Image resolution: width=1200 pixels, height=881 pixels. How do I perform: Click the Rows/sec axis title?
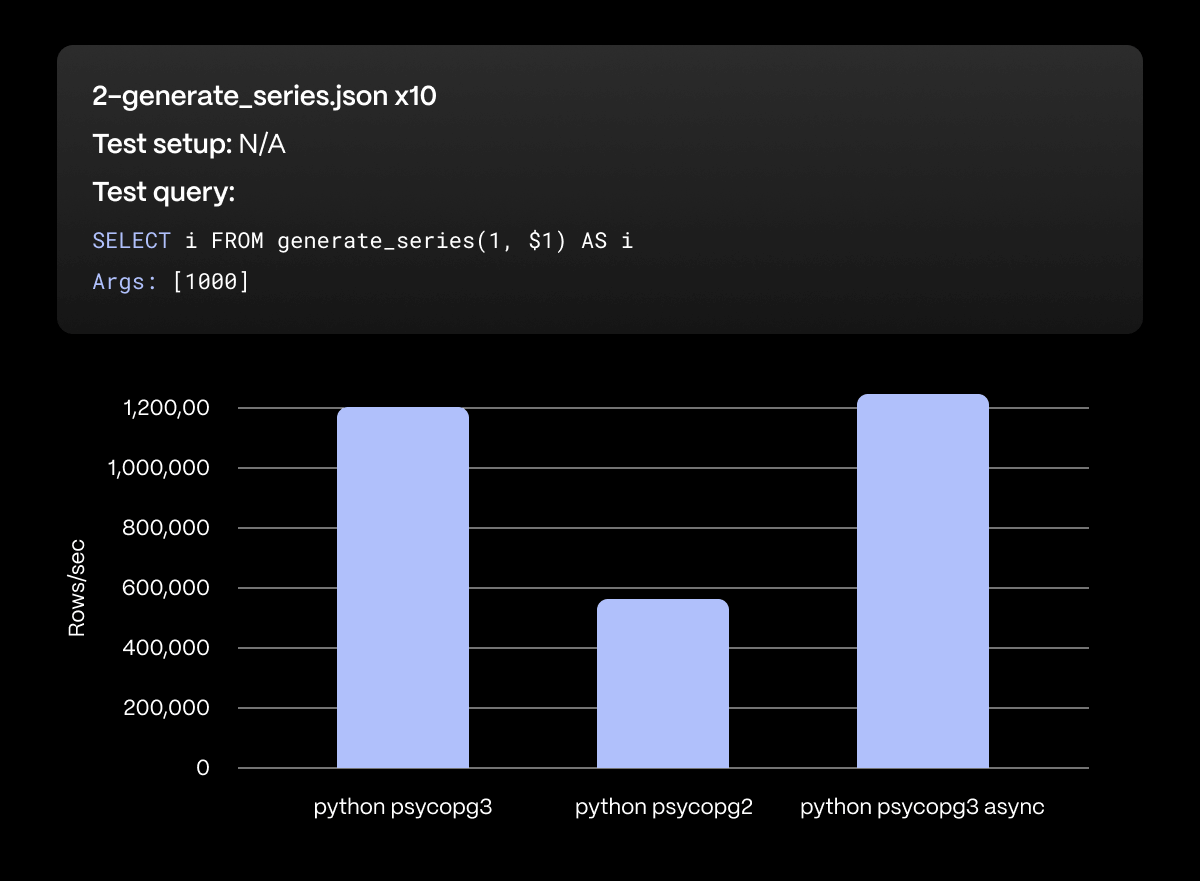[x=77, y=588]
